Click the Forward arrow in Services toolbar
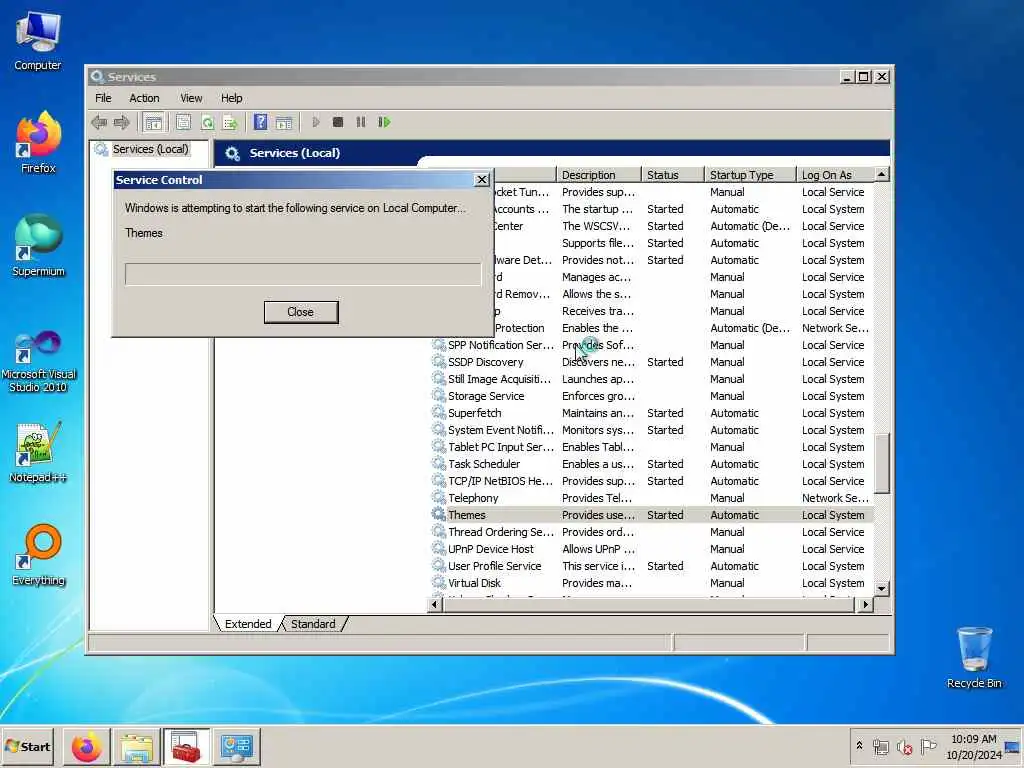This screenshot has width=1024, height=768. [121, 122]
